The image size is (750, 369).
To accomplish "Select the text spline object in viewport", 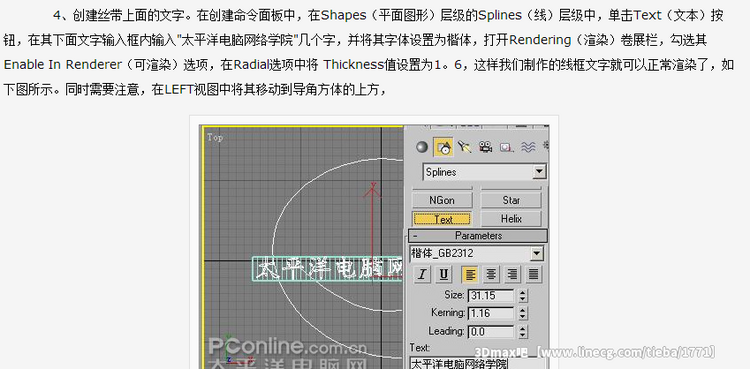I will [328, 269].
